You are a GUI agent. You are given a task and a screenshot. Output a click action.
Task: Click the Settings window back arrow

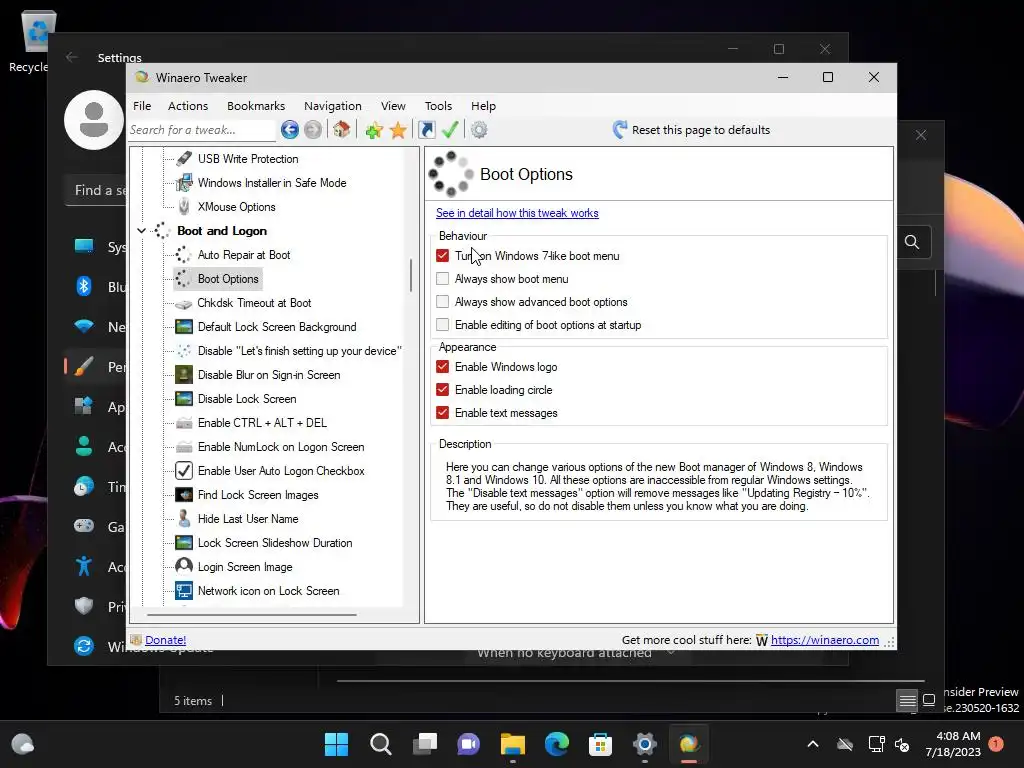point(72,57)
